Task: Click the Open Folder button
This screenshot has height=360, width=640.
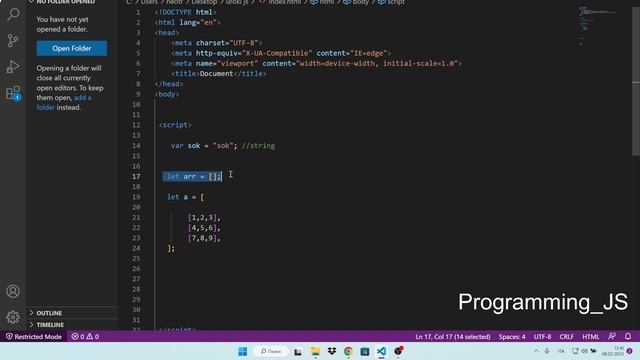Action: [x=72, y=48]
